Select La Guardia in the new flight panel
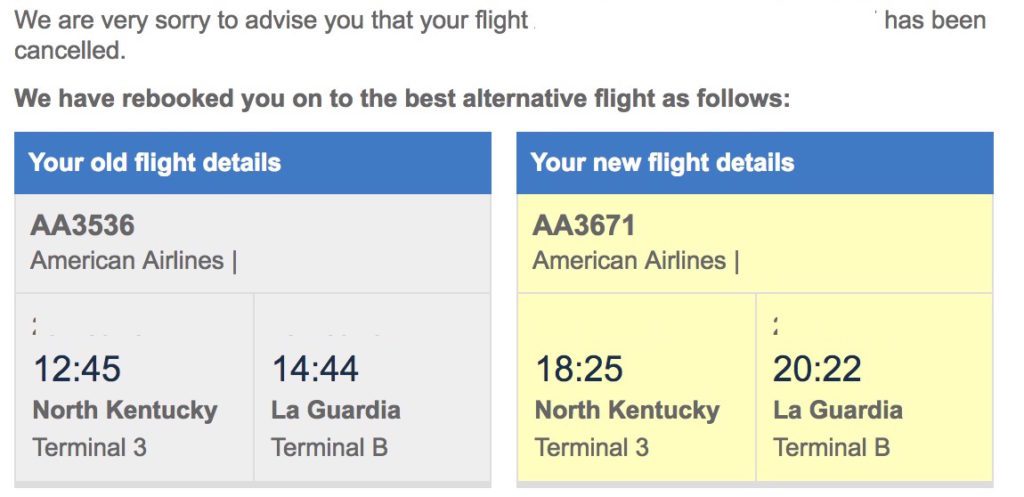 [x=838, y=410]
